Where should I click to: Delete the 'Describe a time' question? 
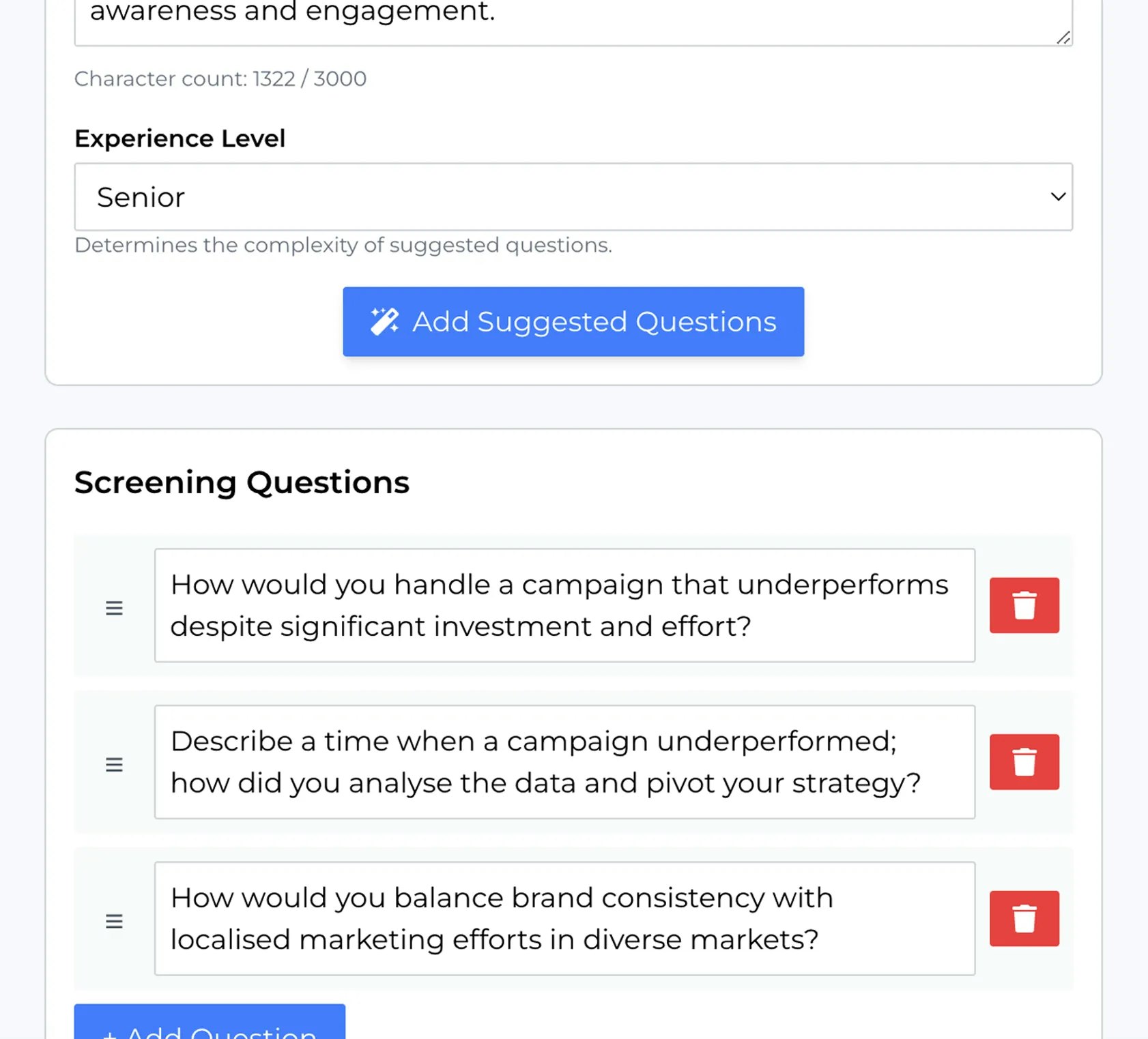click(1024, 762)
